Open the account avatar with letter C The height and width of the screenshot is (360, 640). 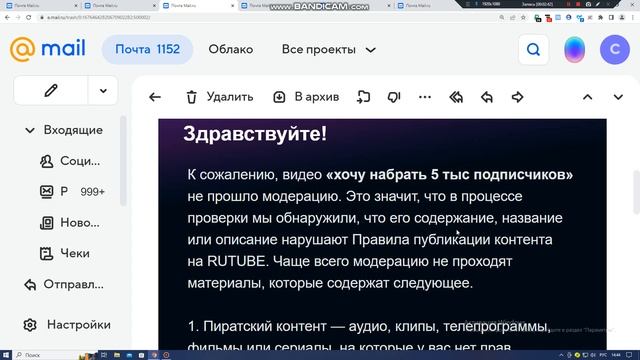coord(615,50)
